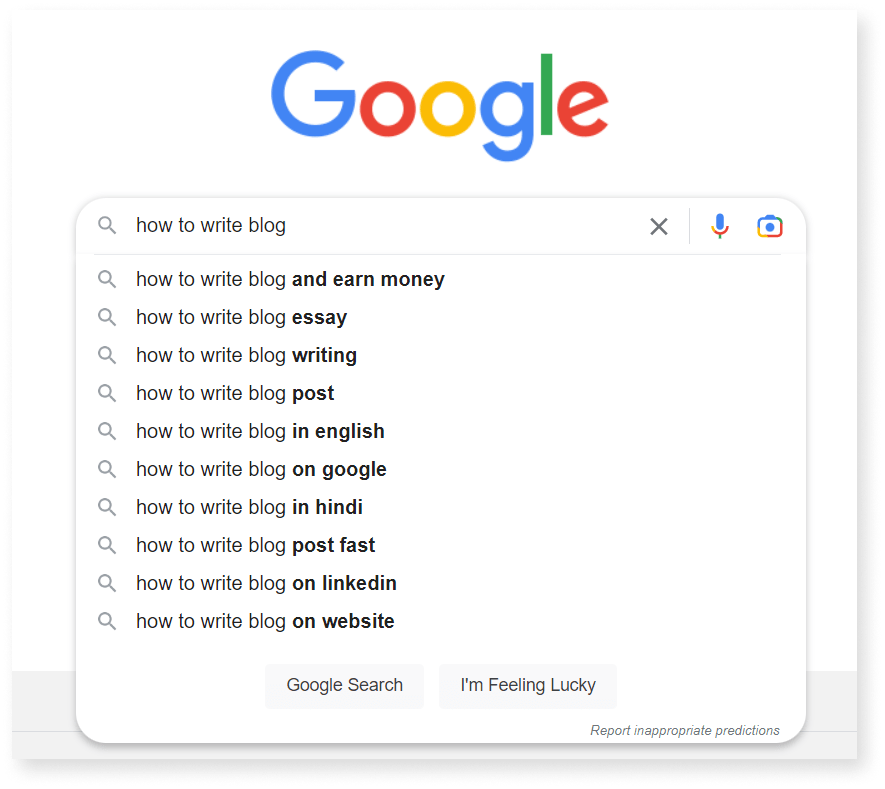Open Google Lens camera icon
The width and height of the screenshot is (885, 789).
pyautogui.click(x=770, y=226)
